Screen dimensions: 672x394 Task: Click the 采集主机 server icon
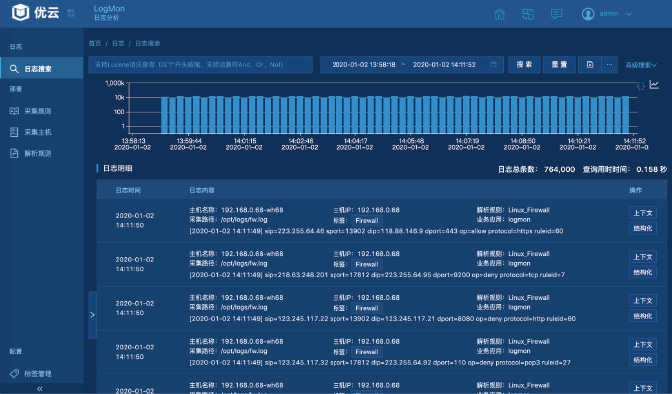14,132
